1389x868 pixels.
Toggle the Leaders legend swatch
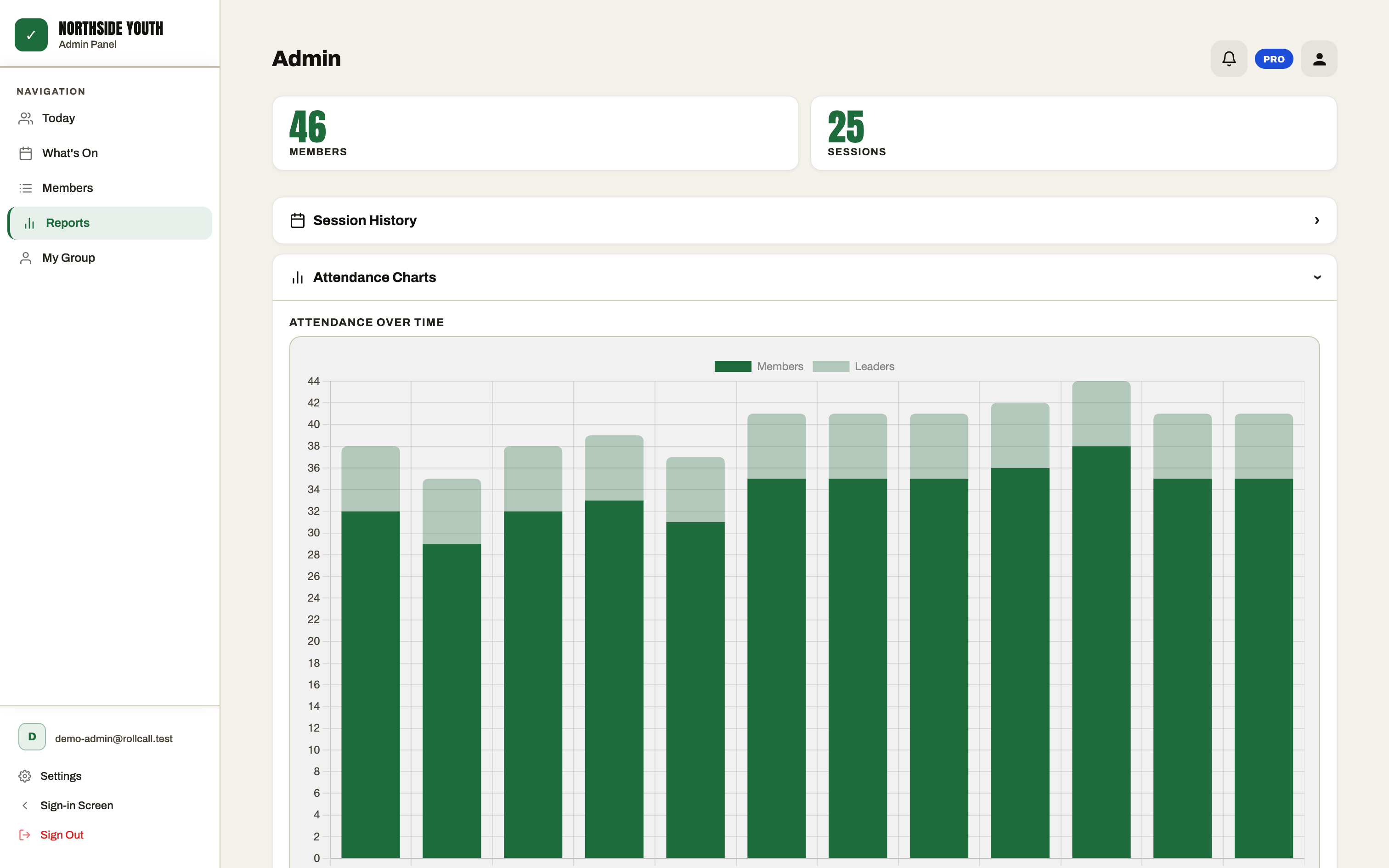[831, 366]
